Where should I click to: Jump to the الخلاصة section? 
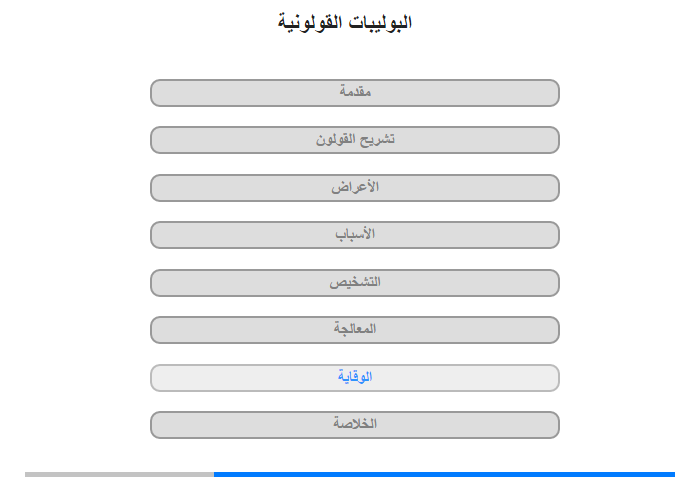pyautogui.click(x=355, y=425)
